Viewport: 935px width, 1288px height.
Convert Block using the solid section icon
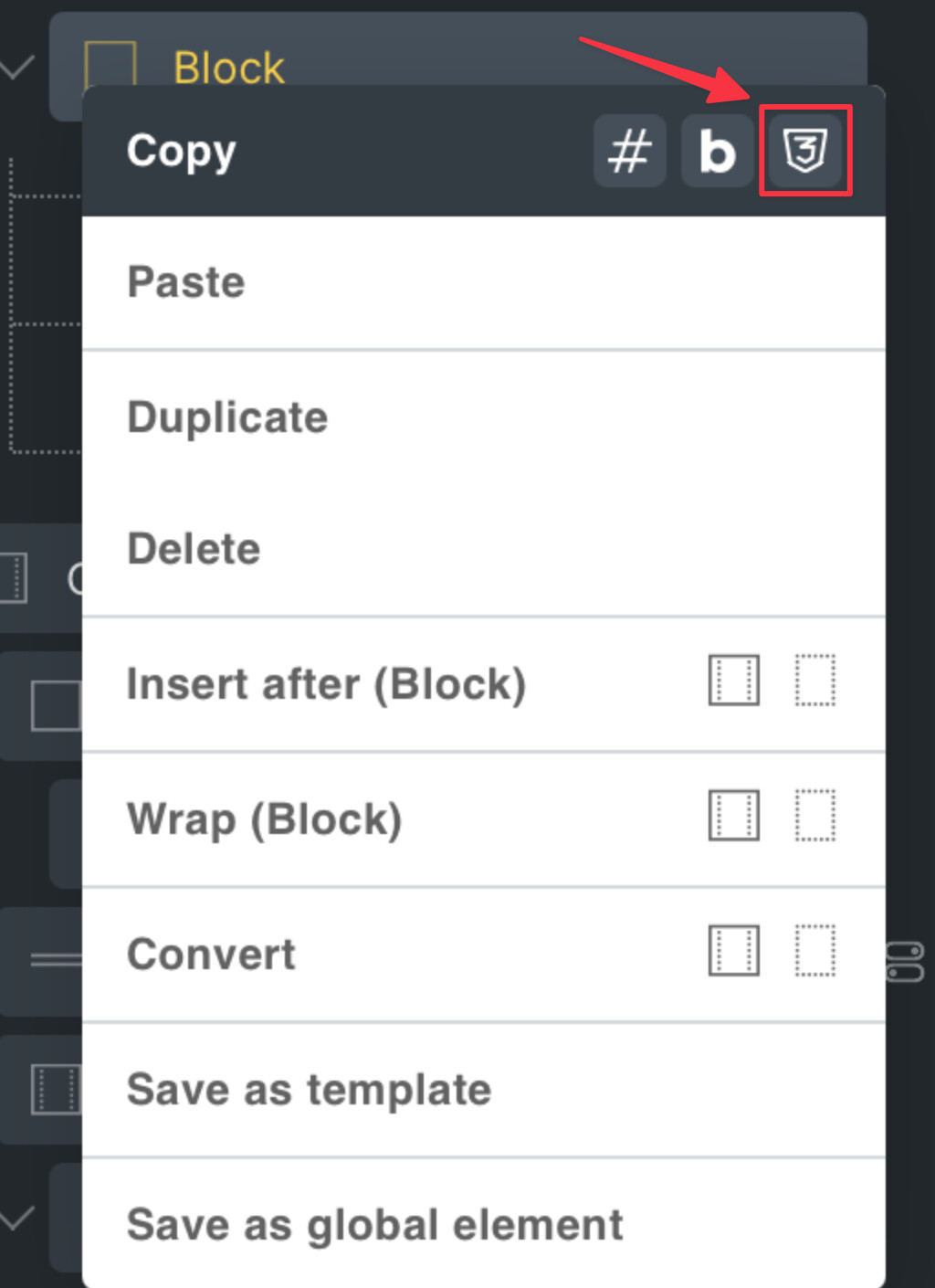pos(733,951)
